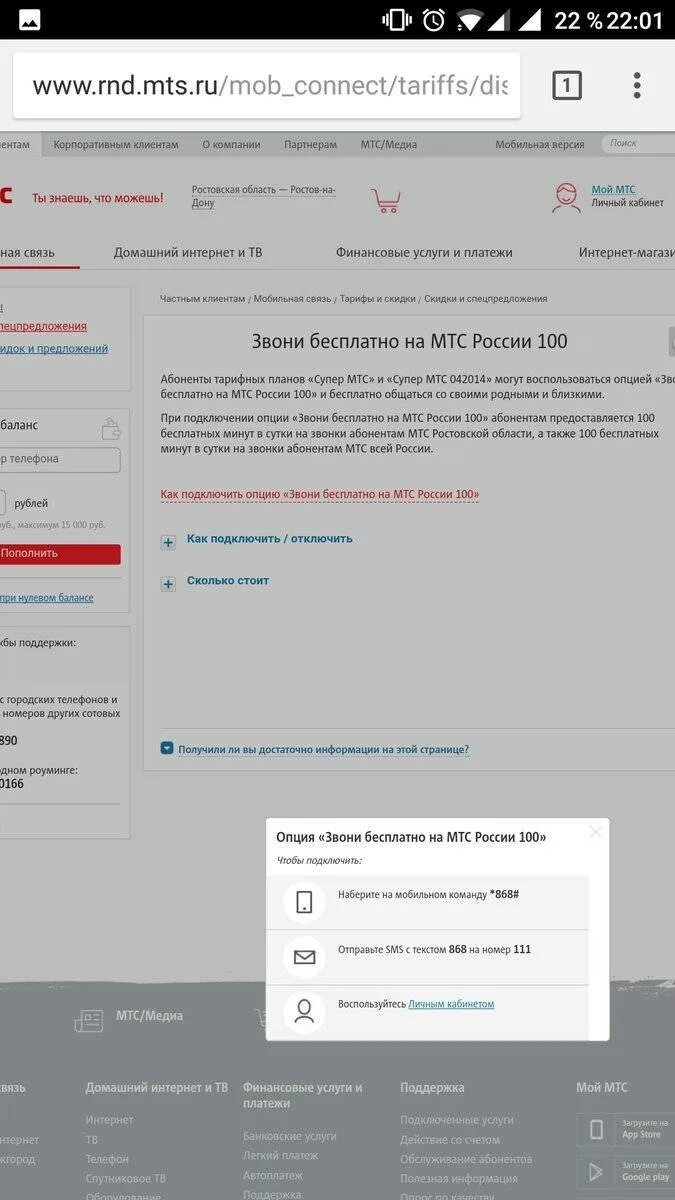675x1200 pixels.
Task: Click footer link Легкий платеж
Action: tap(280, 1155)
